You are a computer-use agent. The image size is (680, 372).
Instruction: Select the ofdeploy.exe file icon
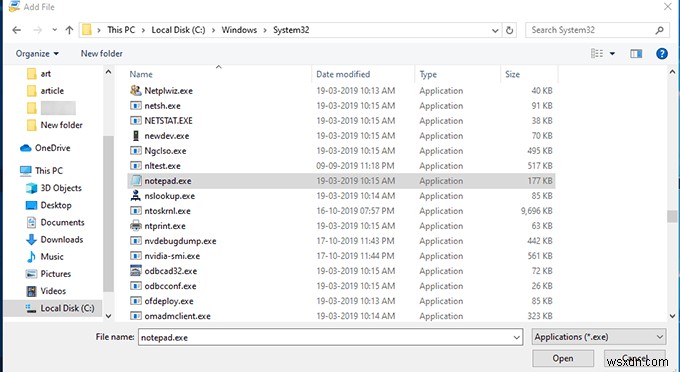[x=136, y=301]
